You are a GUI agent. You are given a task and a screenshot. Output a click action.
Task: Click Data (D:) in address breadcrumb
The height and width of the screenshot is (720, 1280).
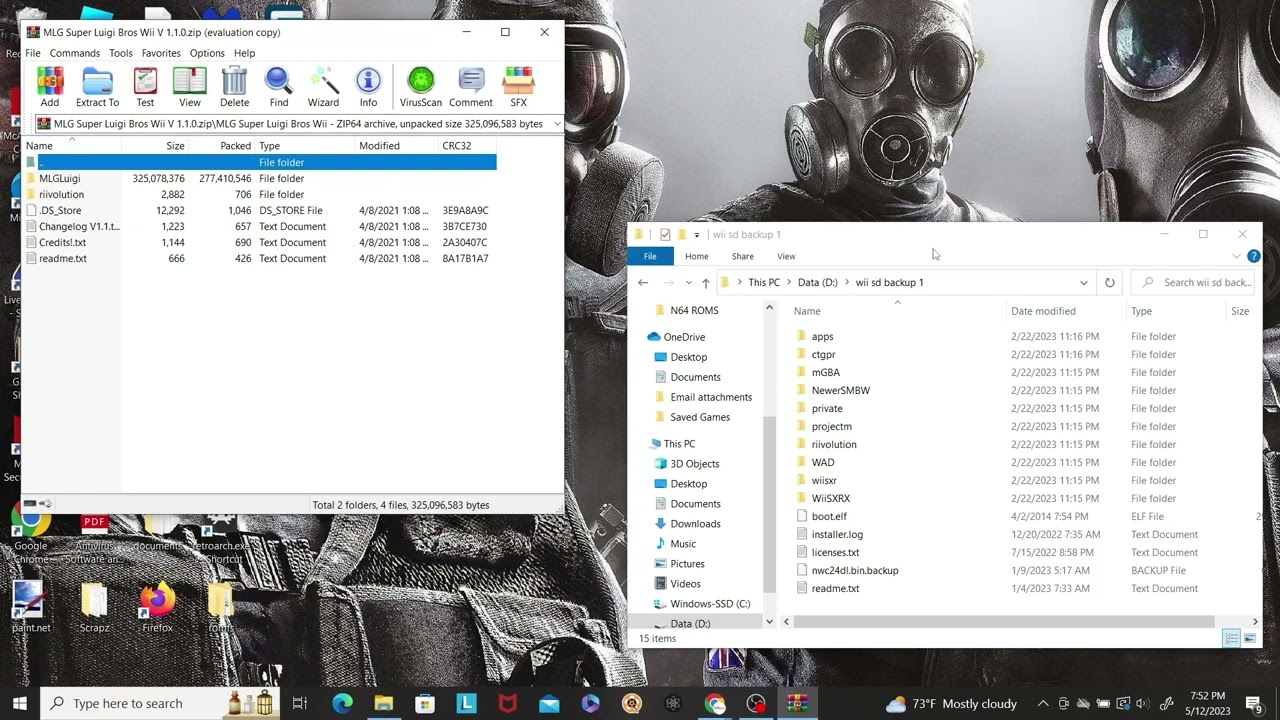(817, 282)
